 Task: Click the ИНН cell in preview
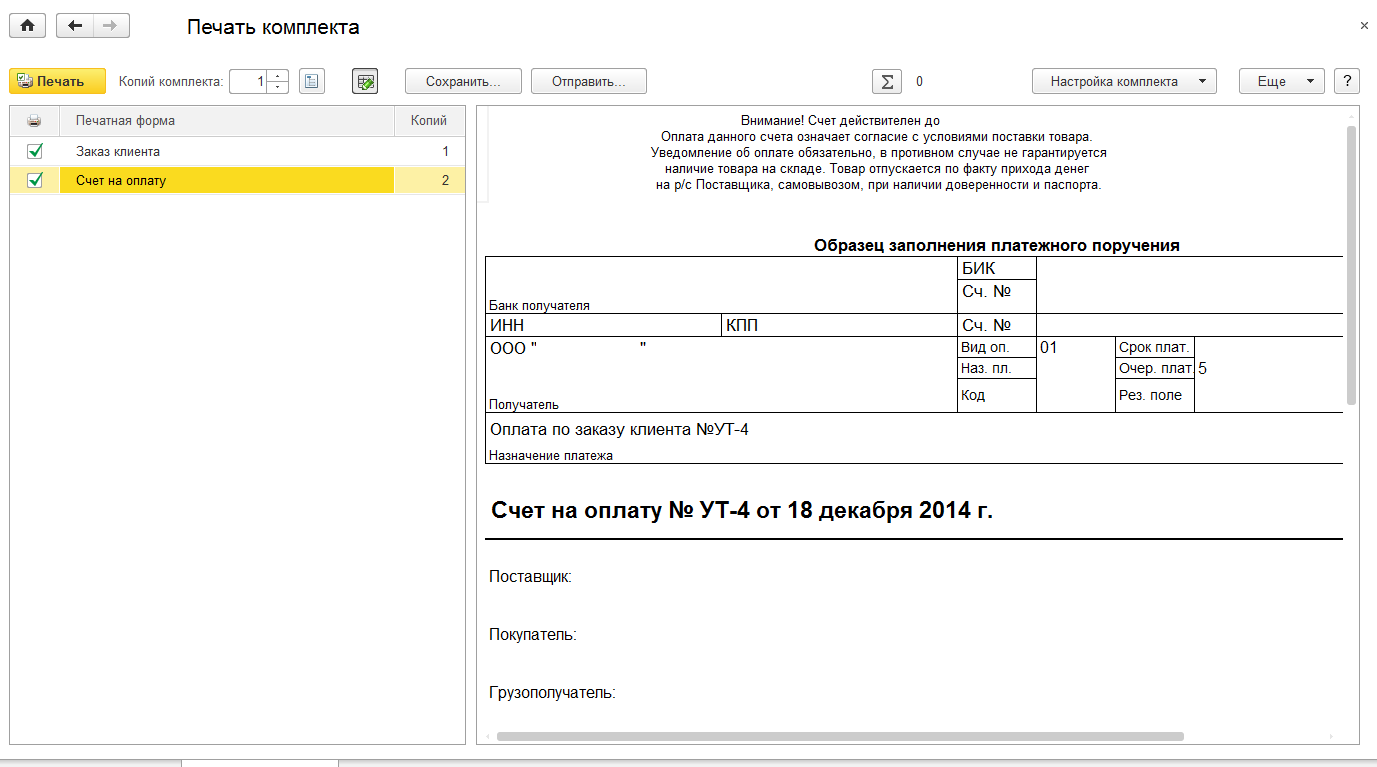603,325
